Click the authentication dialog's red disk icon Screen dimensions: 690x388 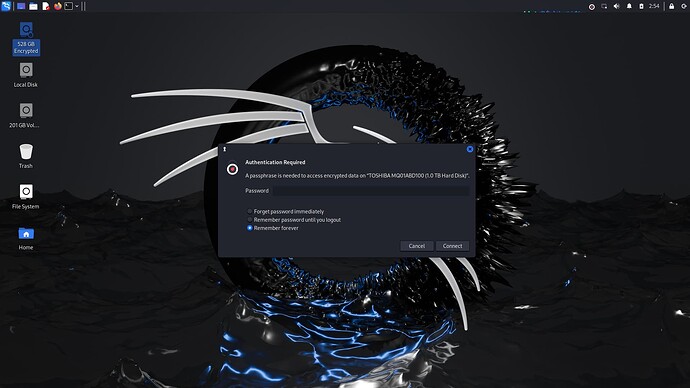[232, 169]
